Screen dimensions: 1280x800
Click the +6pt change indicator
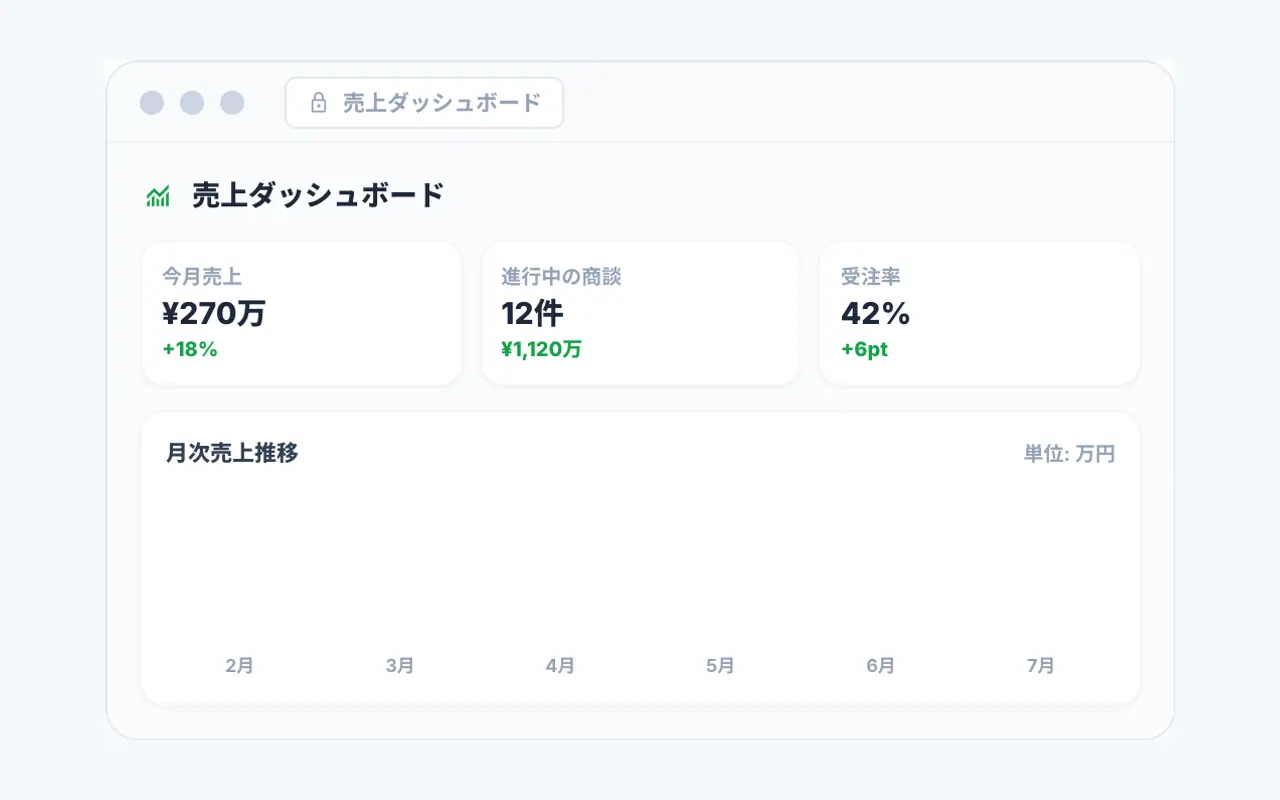pos(864,350)
